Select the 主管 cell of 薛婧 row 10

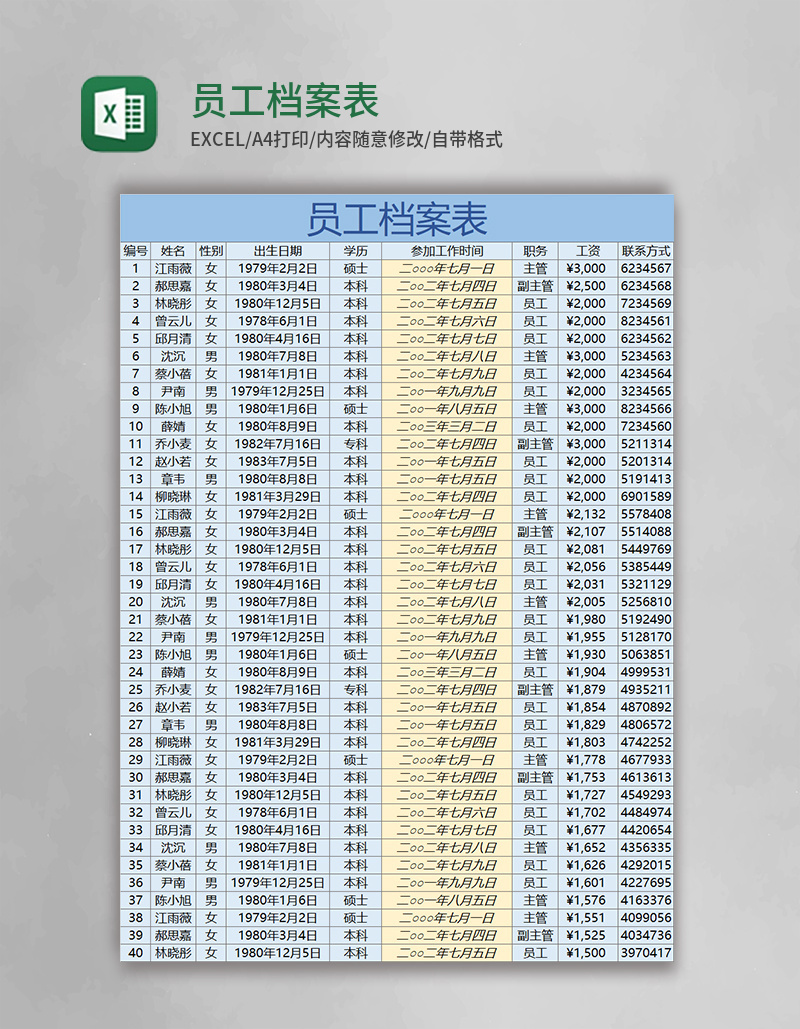pos(534,428)
